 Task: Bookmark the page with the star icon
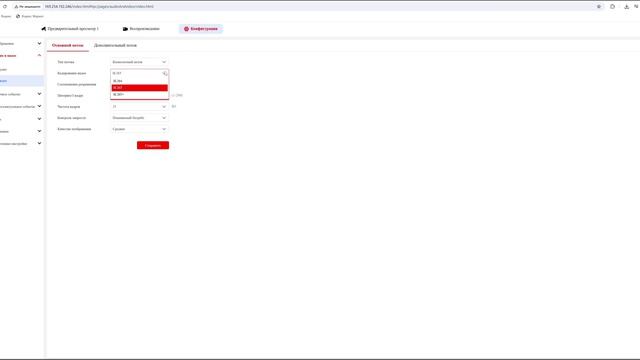[x=599, y=7]
